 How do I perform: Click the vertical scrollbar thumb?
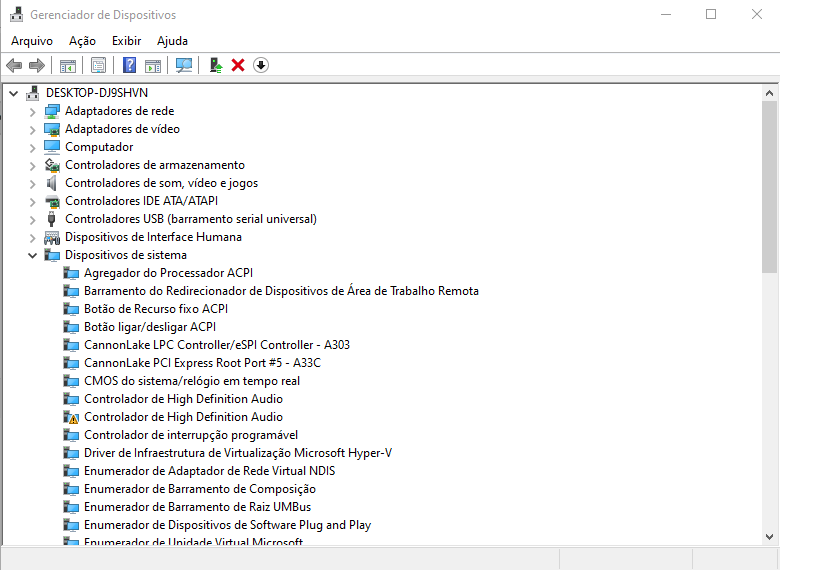(770, 187)
